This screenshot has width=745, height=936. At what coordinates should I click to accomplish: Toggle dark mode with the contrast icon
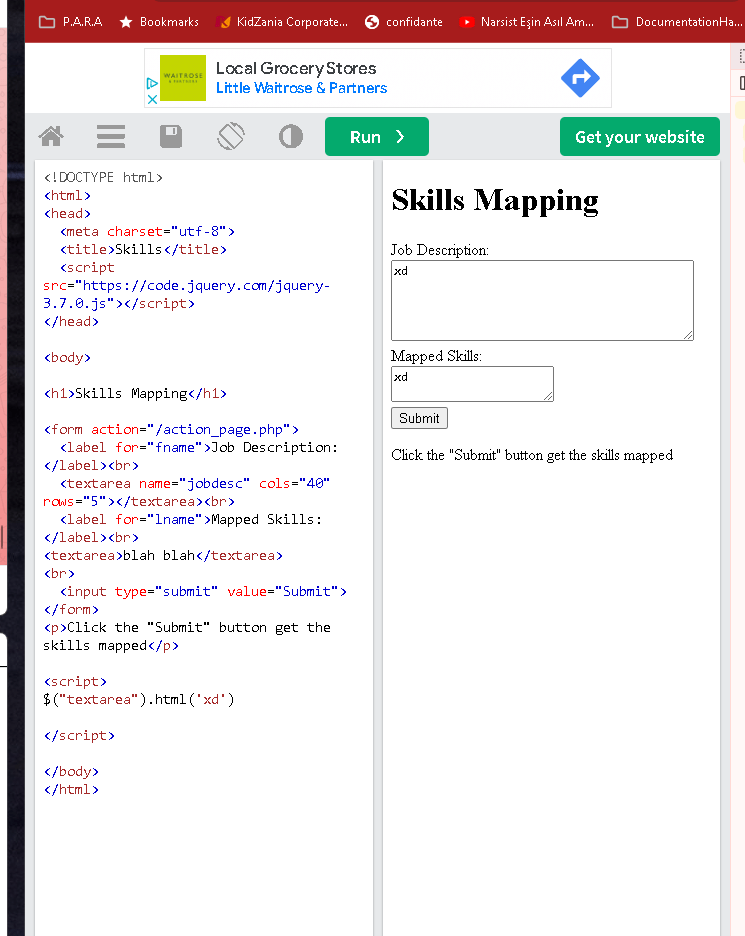tap(291, 137)
